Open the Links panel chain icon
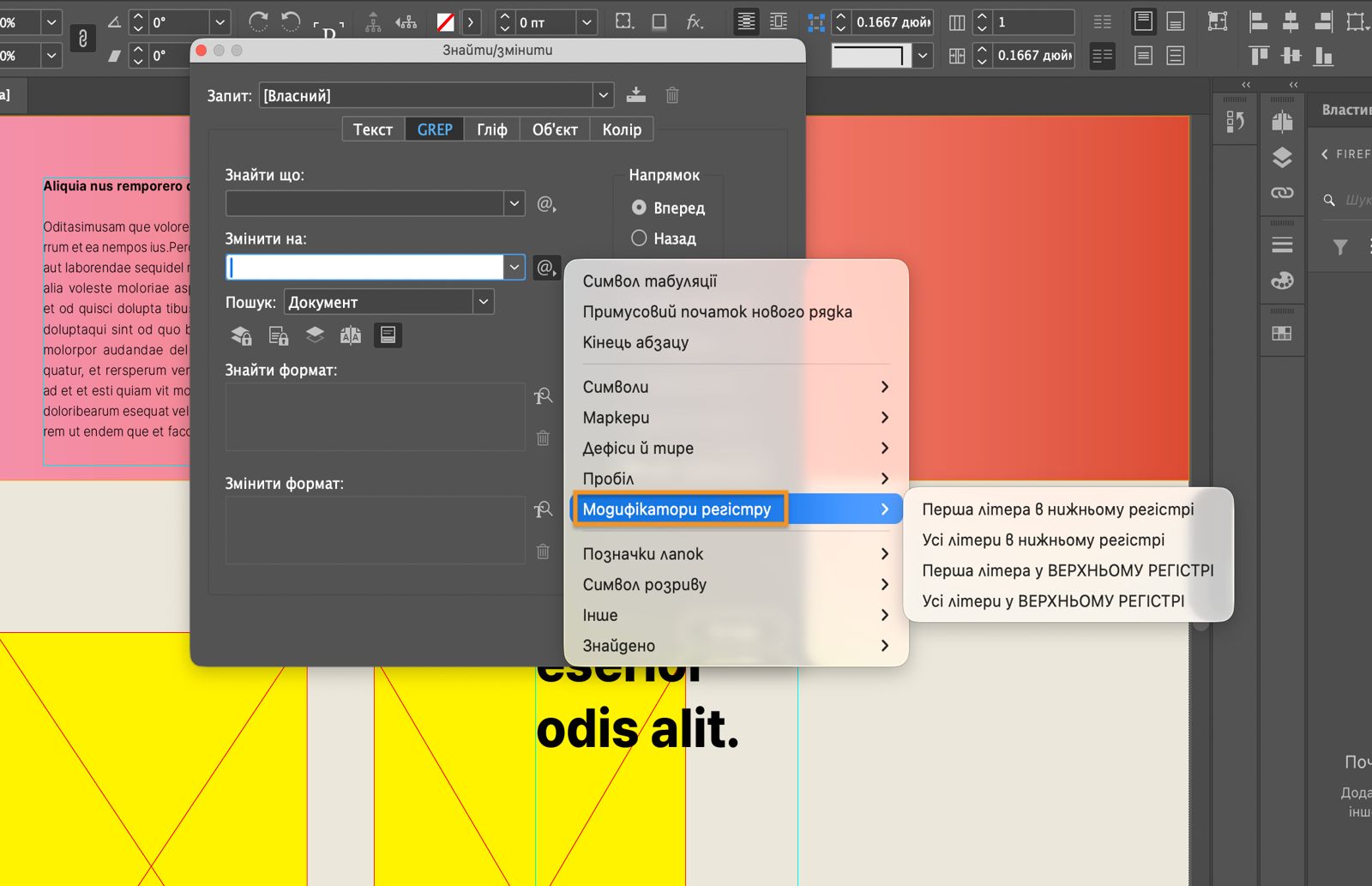 pos(1282,193)
